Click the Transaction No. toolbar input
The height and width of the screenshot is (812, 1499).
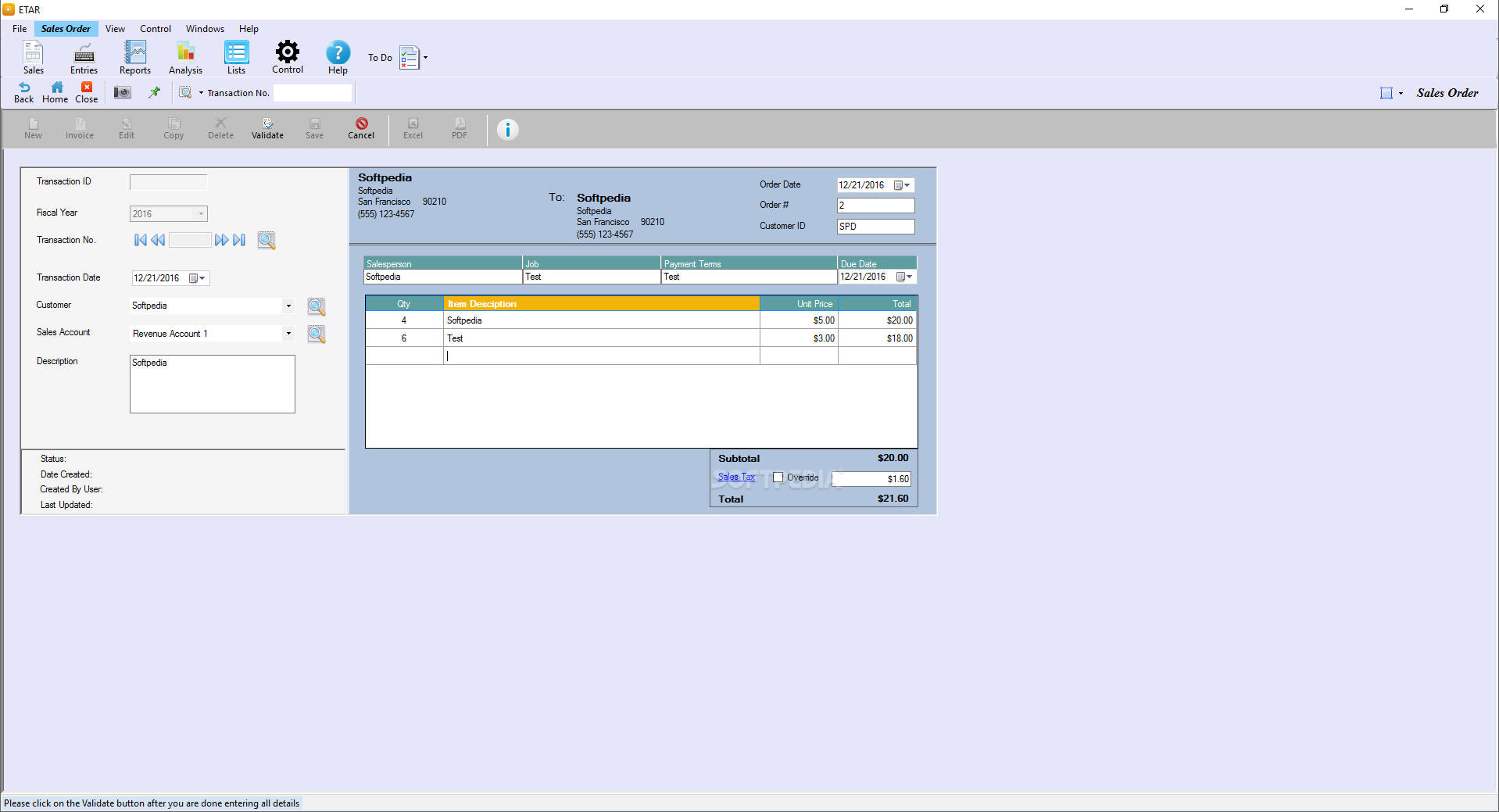click(313, 93)
